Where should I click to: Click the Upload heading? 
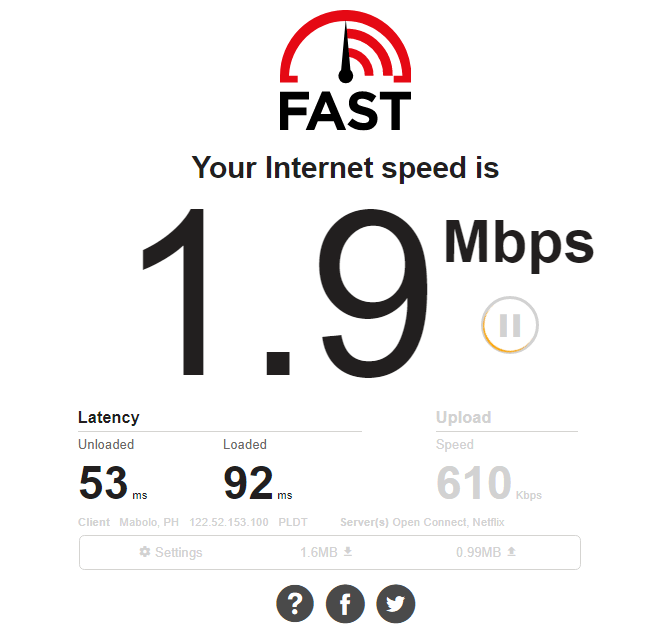click(x=463, y=417)
